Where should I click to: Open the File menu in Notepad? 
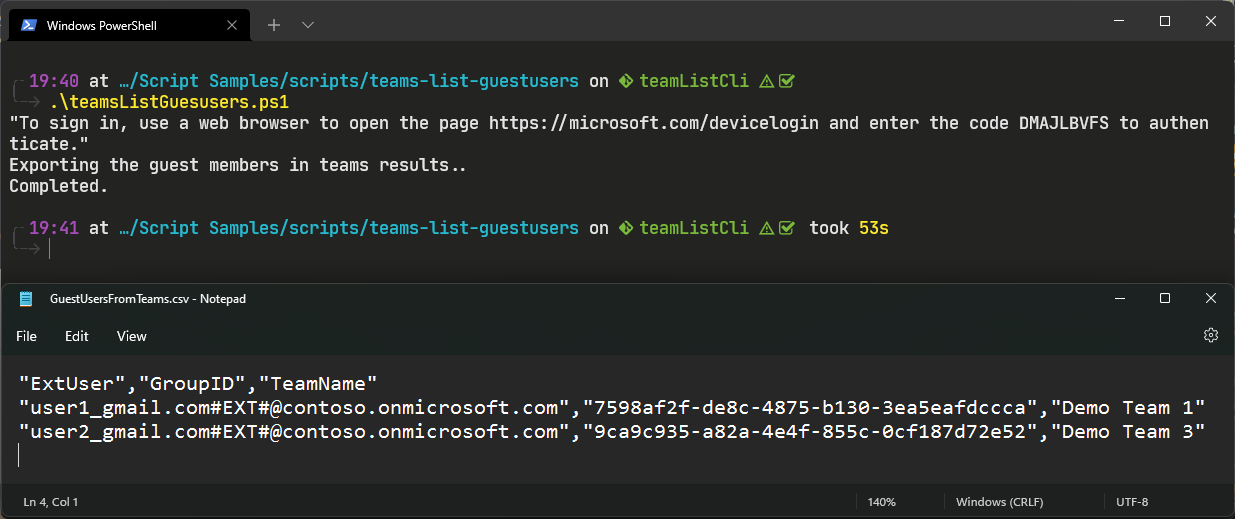[x=26, y=336]
